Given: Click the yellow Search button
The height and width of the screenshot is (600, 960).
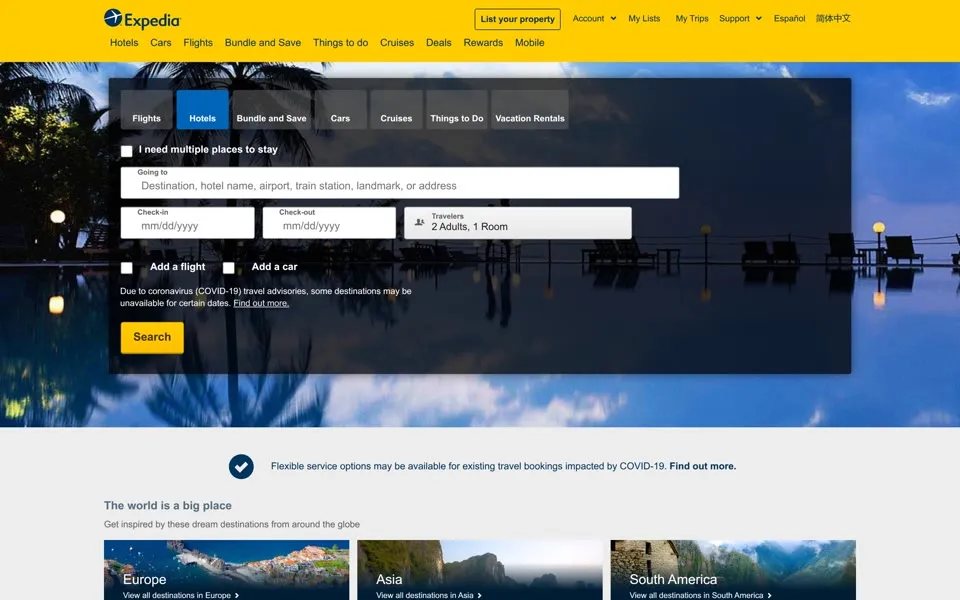Looking at the screenshot, I should pos(152,337).
